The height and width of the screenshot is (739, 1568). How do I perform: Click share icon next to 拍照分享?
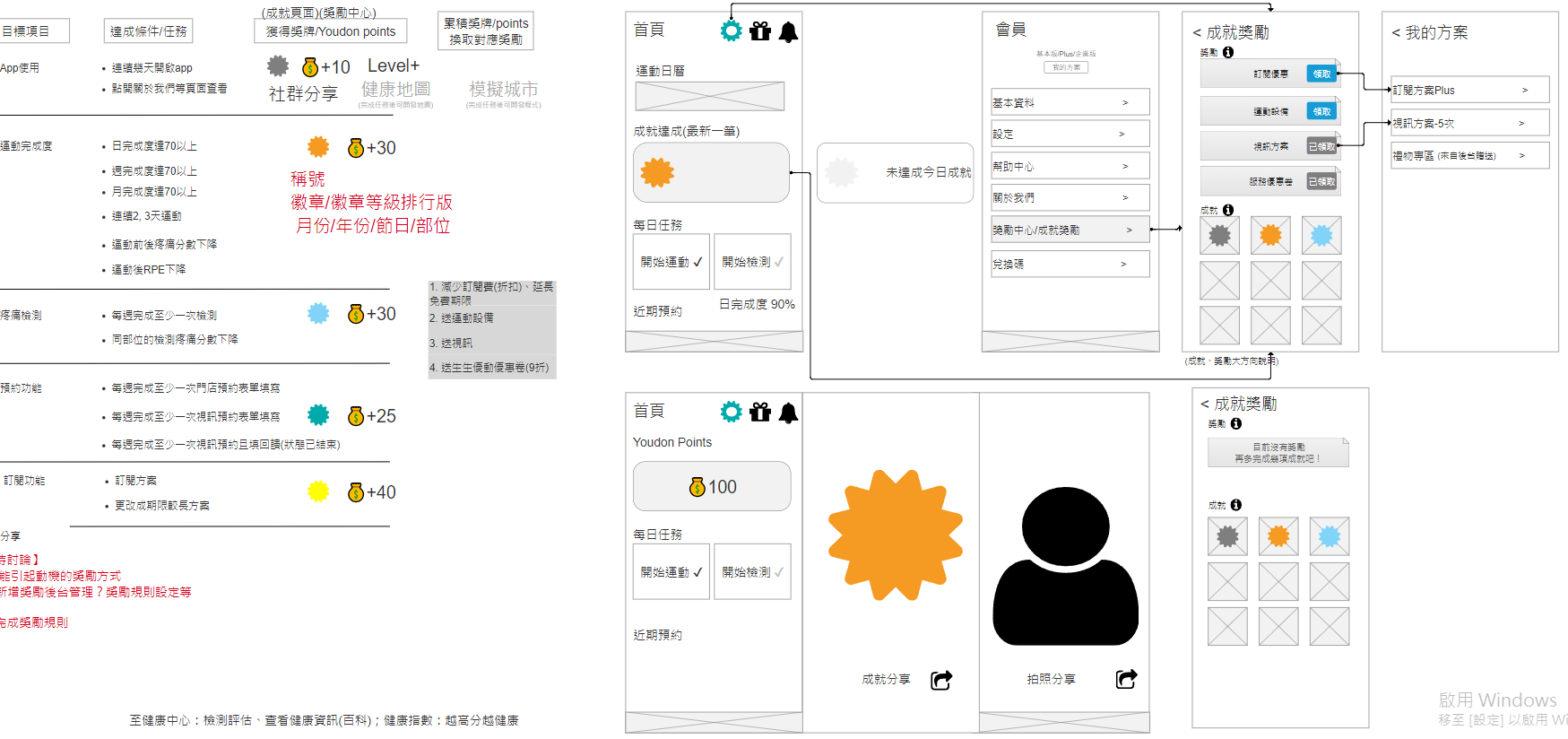point(1126,679)
